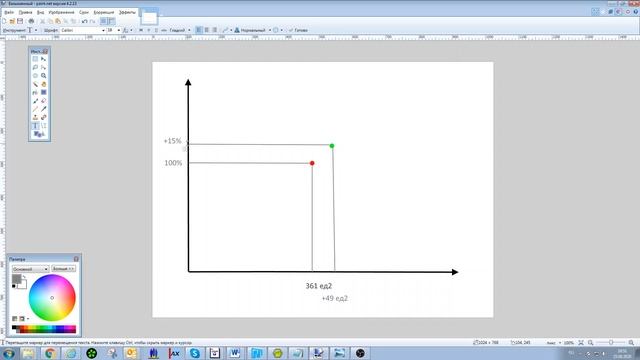
Task: Click the secondary white color swatch
Action: pos(23,285)
